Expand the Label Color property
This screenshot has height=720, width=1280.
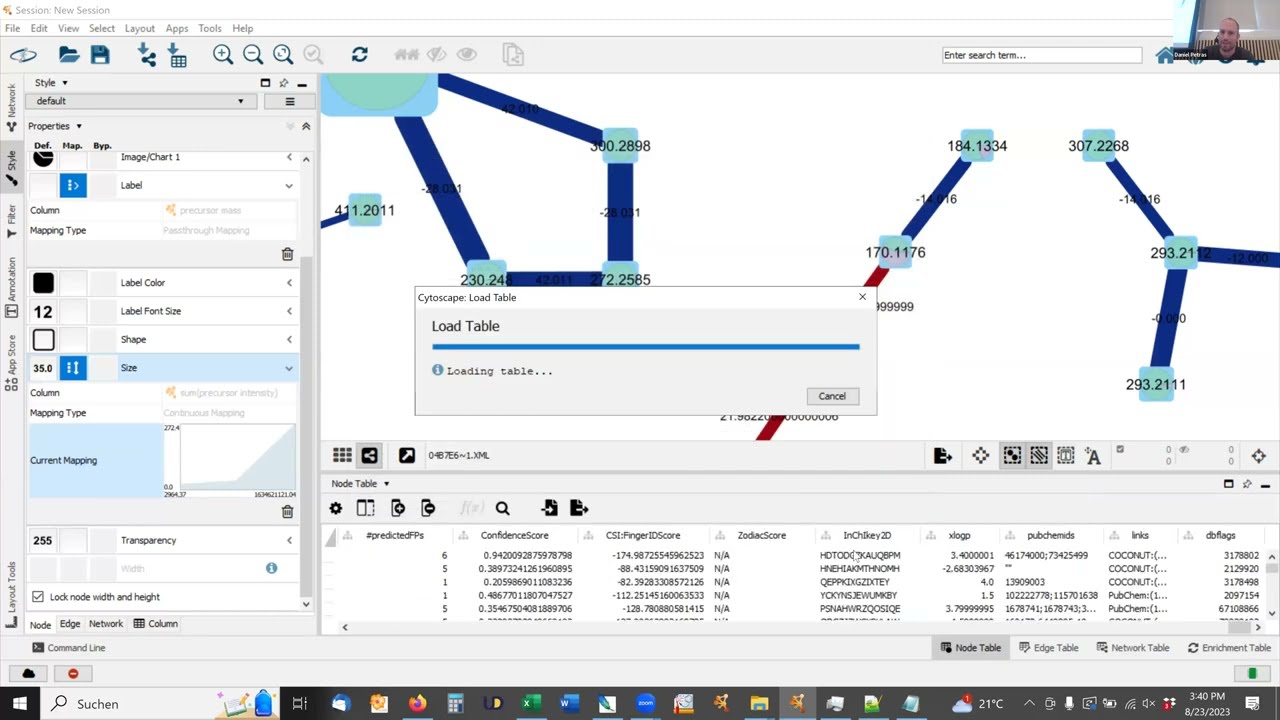[x=289, y=283]
